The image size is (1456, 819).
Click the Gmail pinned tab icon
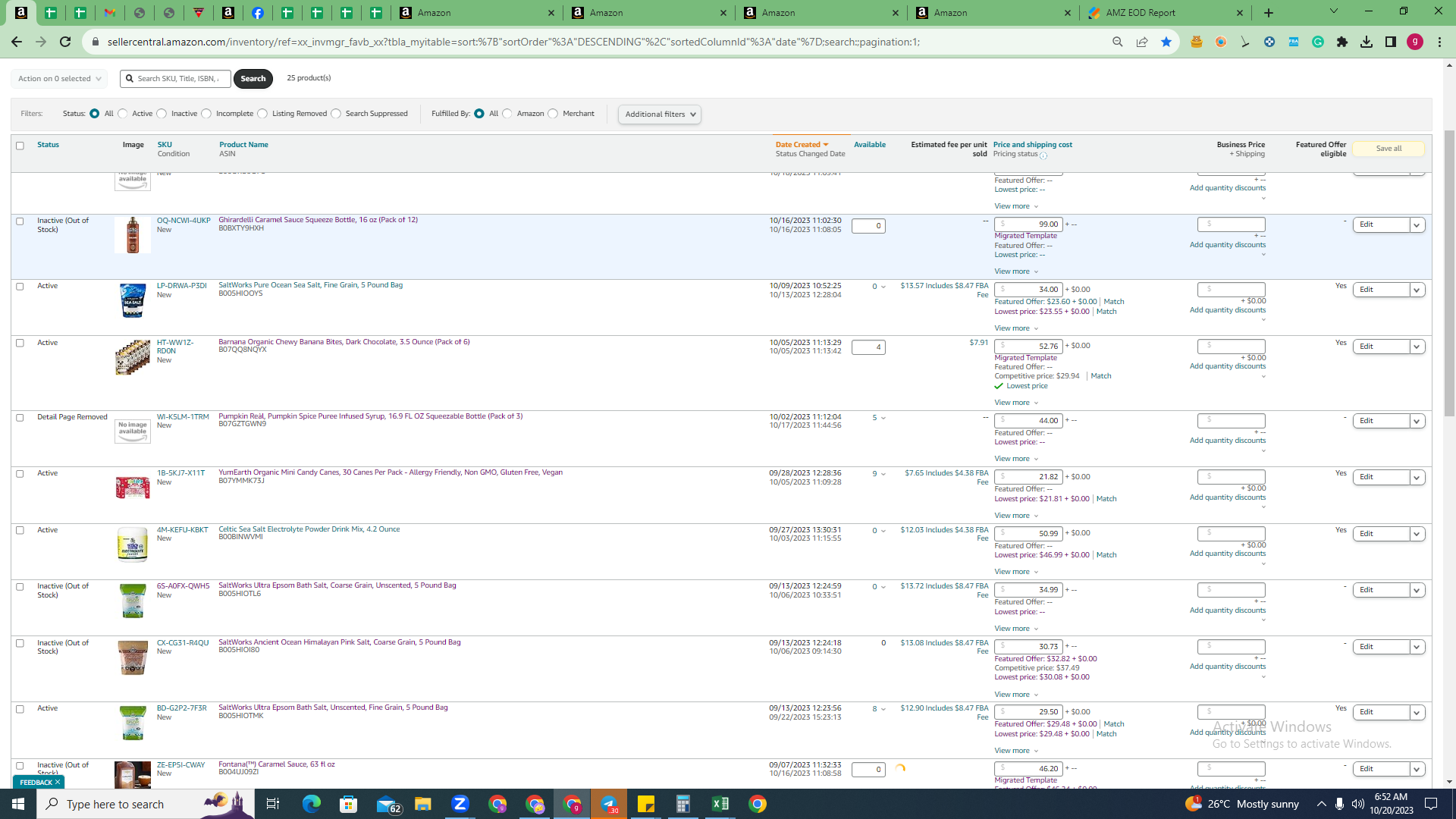point(110,13)
